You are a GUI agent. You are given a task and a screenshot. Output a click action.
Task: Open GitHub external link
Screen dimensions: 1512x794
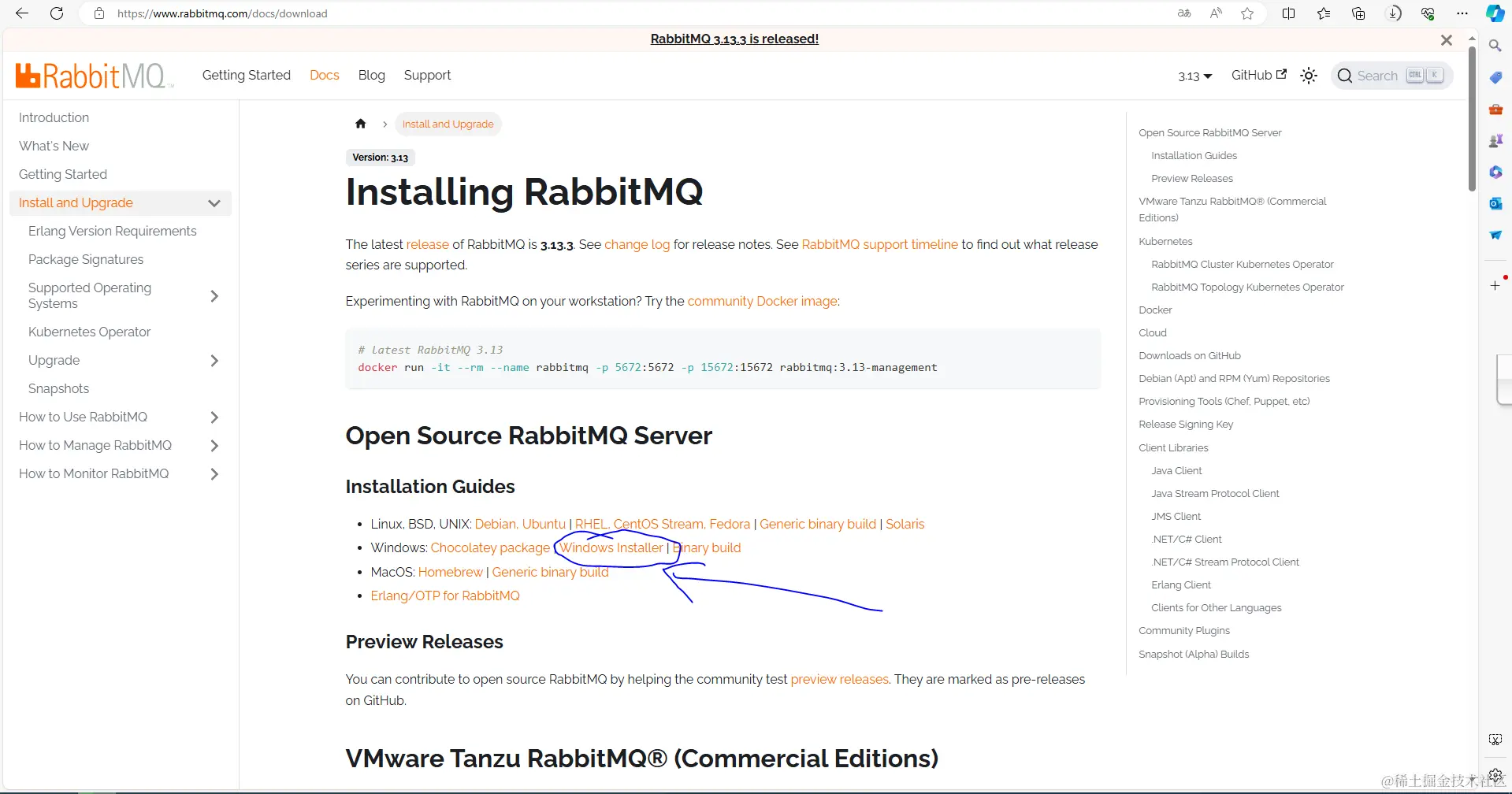[x=1259, y=75]
